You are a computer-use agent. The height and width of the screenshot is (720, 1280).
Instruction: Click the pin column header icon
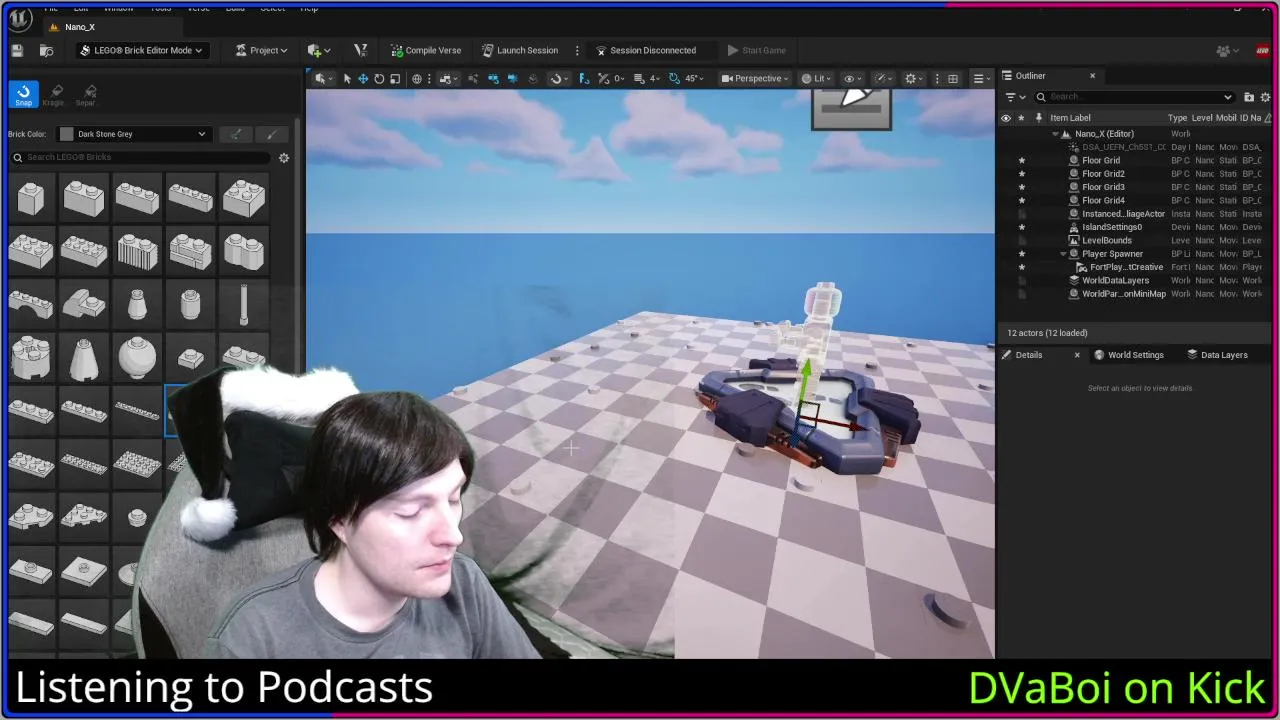click(1039, 118)
